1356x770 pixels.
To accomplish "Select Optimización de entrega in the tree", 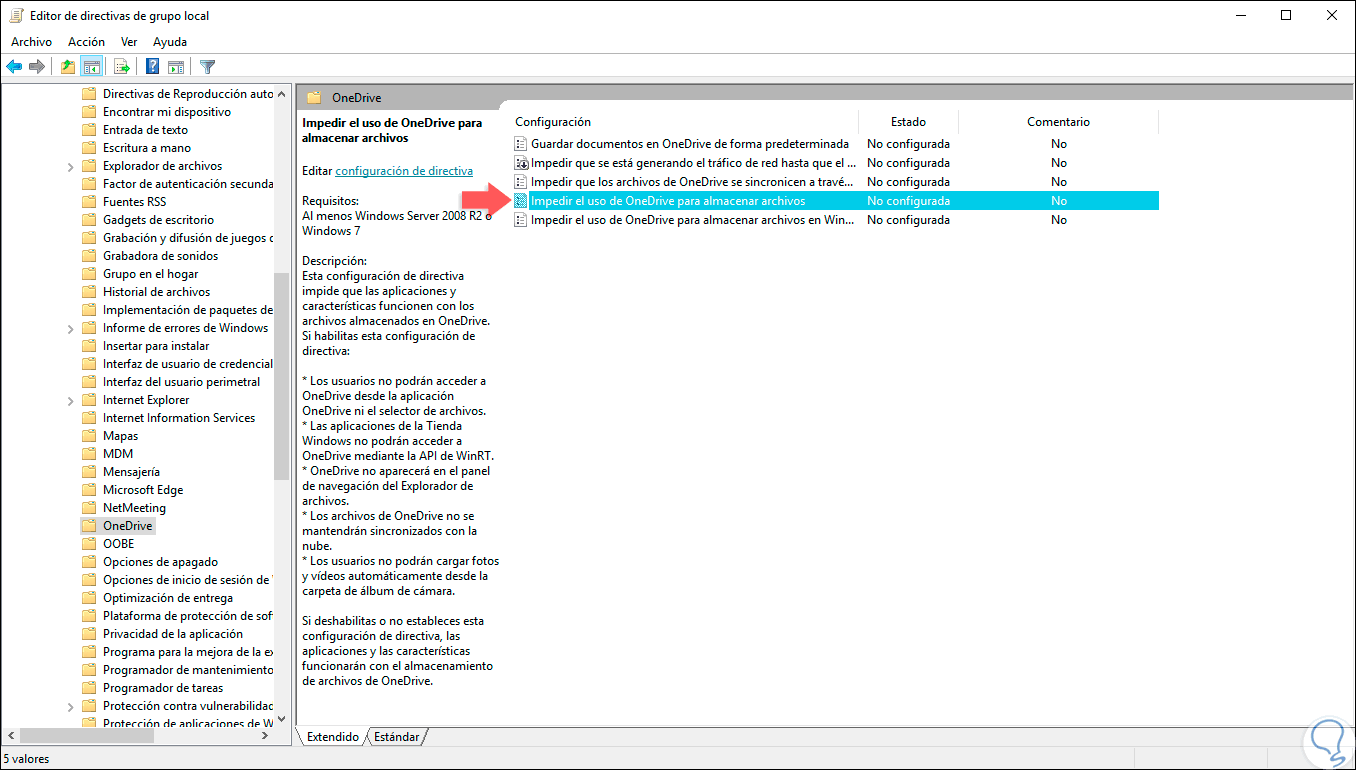I will 168,598.
